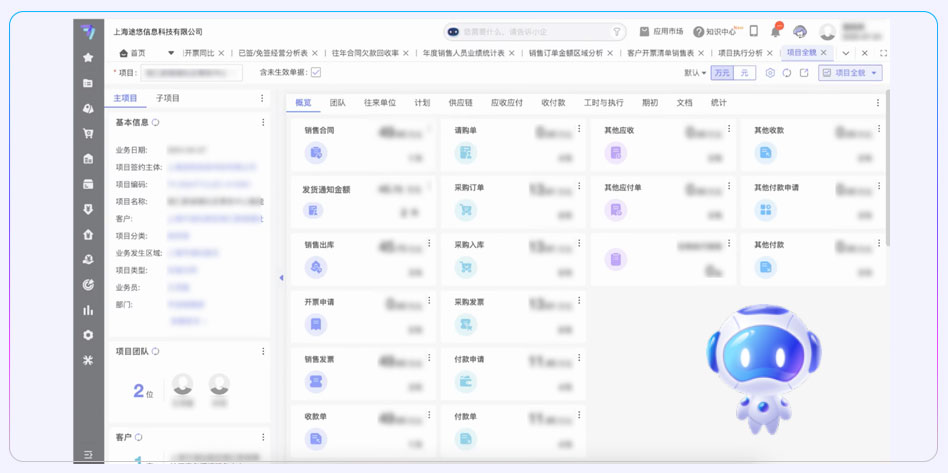Open the pie chart sidebar icon
This screenshot has height=473, width=948.
click(x=88, y=285)
